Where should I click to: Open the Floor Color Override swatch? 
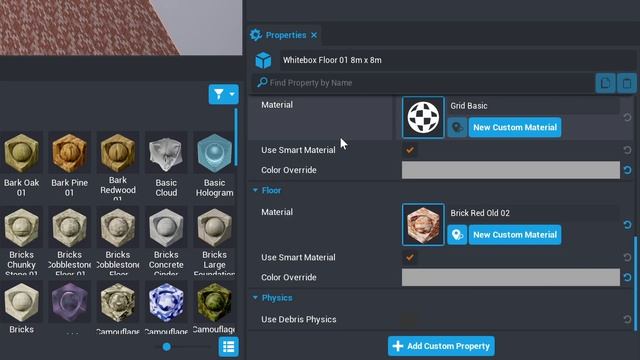coord(511,278)
